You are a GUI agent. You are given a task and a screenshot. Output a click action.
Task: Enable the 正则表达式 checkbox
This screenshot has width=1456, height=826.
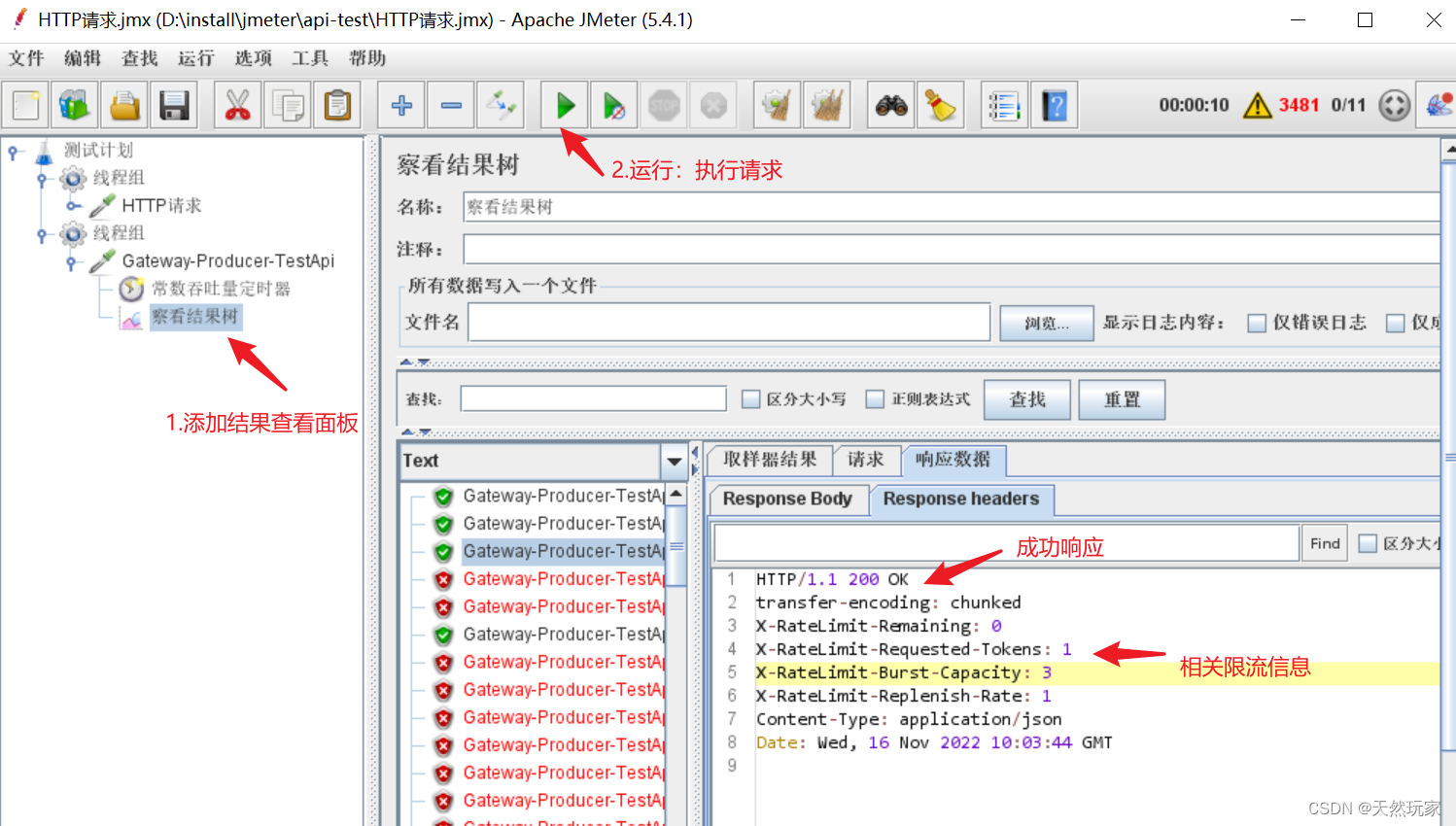pyautogui.click(x=875, y=399)
